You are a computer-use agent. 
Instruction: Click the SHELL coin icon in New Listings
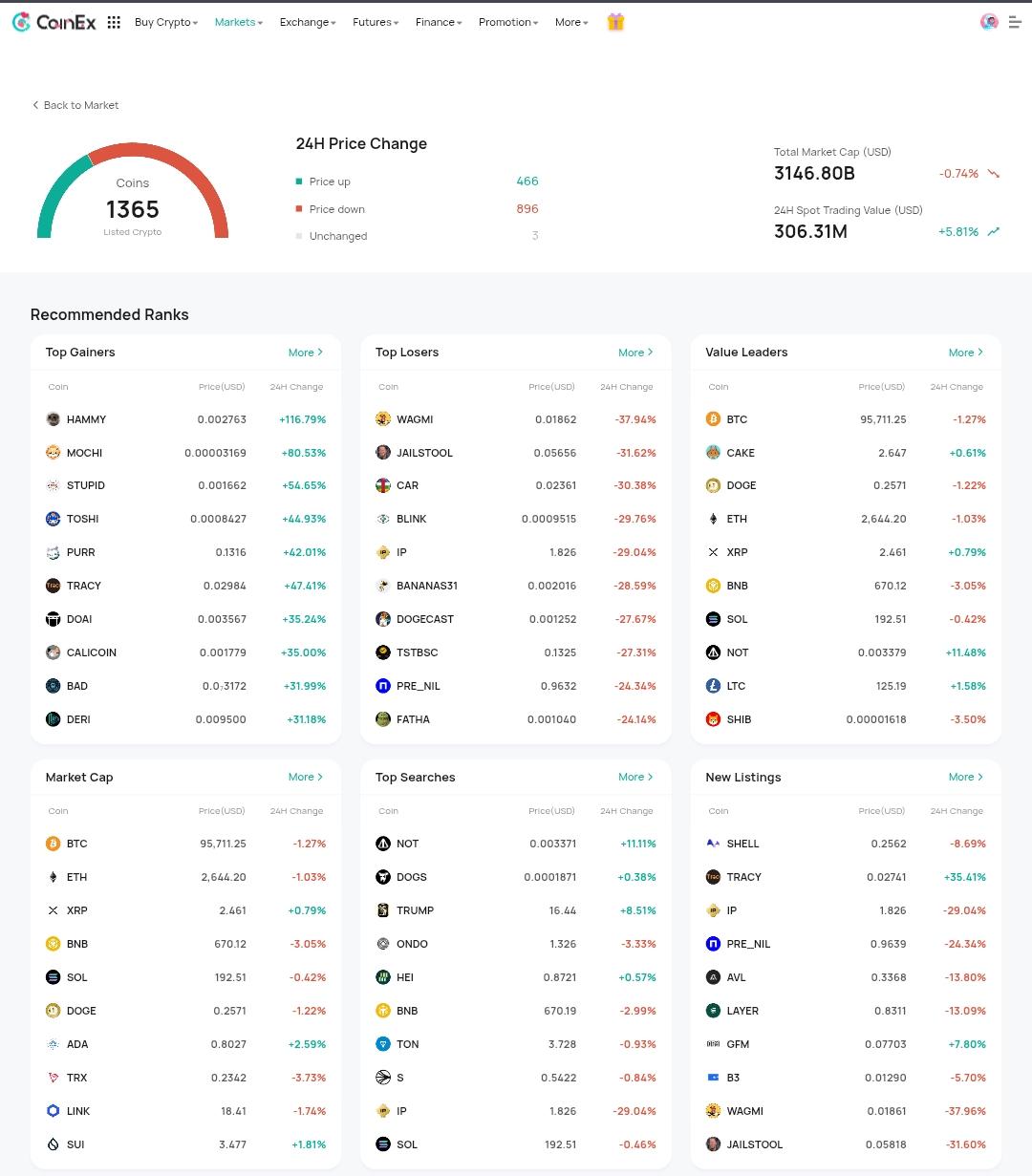(713, 844)
